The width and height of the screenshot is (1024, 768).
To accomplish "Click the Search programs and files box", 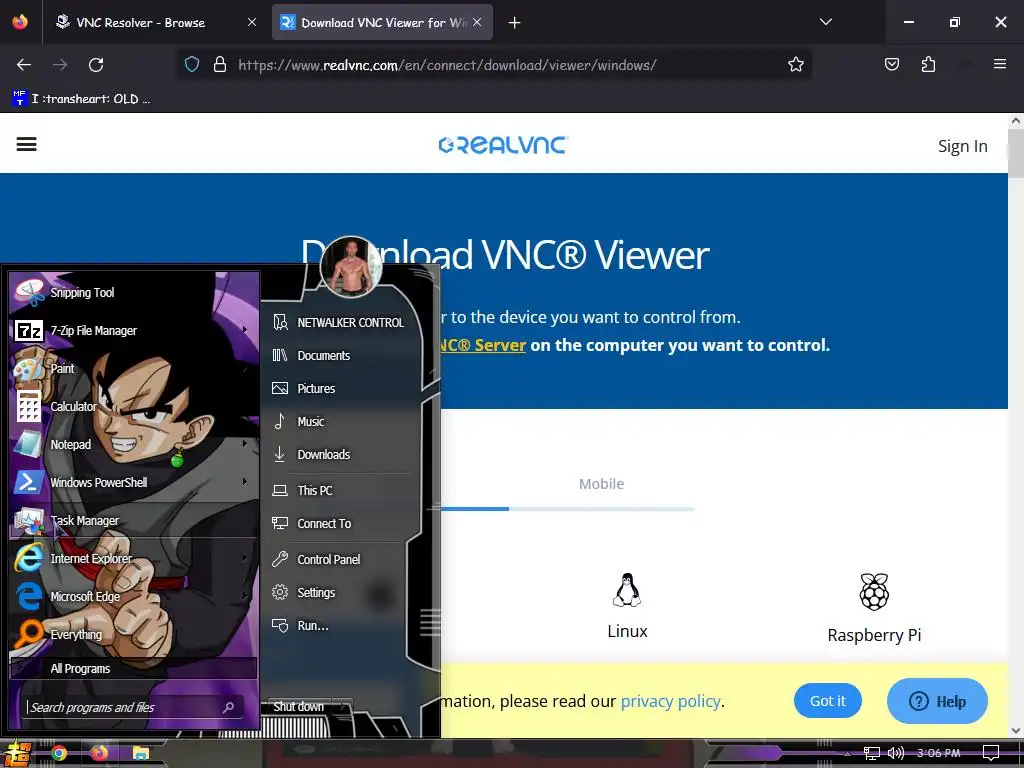I will [133, 707].
